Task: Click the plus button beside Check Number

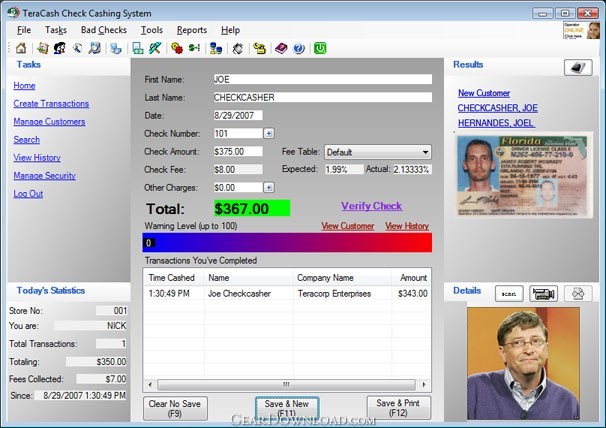Action: 269,133
